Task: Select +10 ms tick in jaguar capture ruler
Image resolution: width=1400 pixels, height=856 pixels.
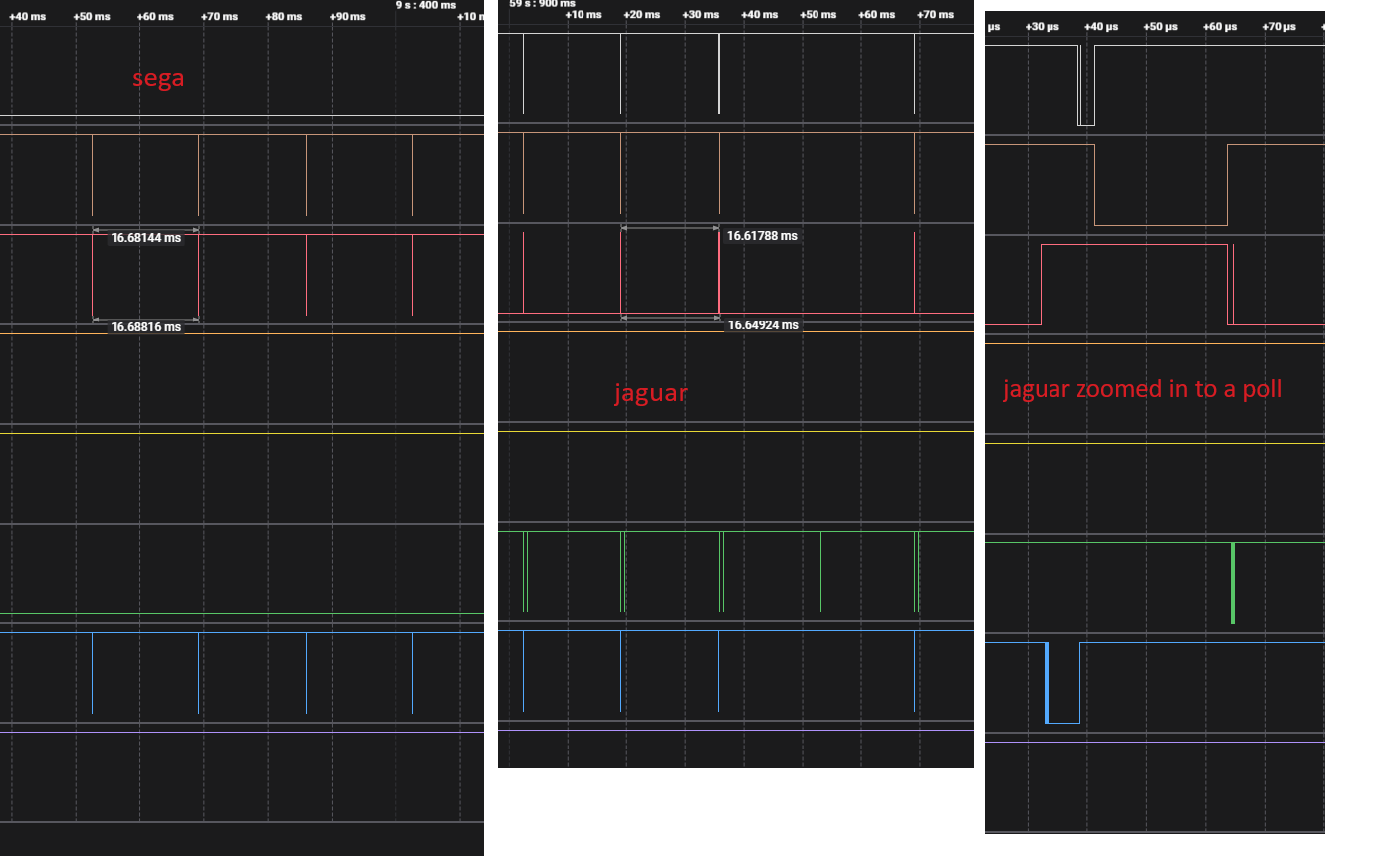Action: tap(583, 15)
